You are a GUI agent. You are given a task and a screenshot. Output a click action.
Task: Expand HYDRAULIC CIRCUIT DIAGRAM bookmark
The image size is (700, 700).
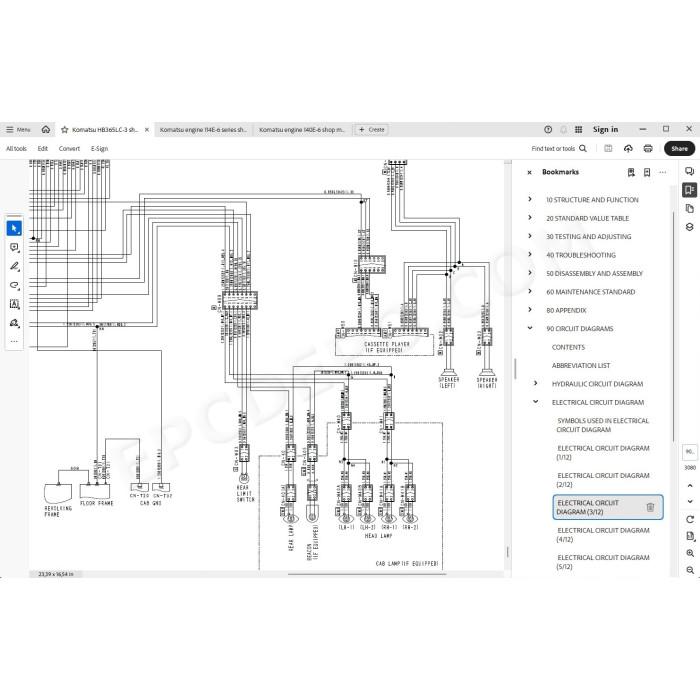point(536,383)
